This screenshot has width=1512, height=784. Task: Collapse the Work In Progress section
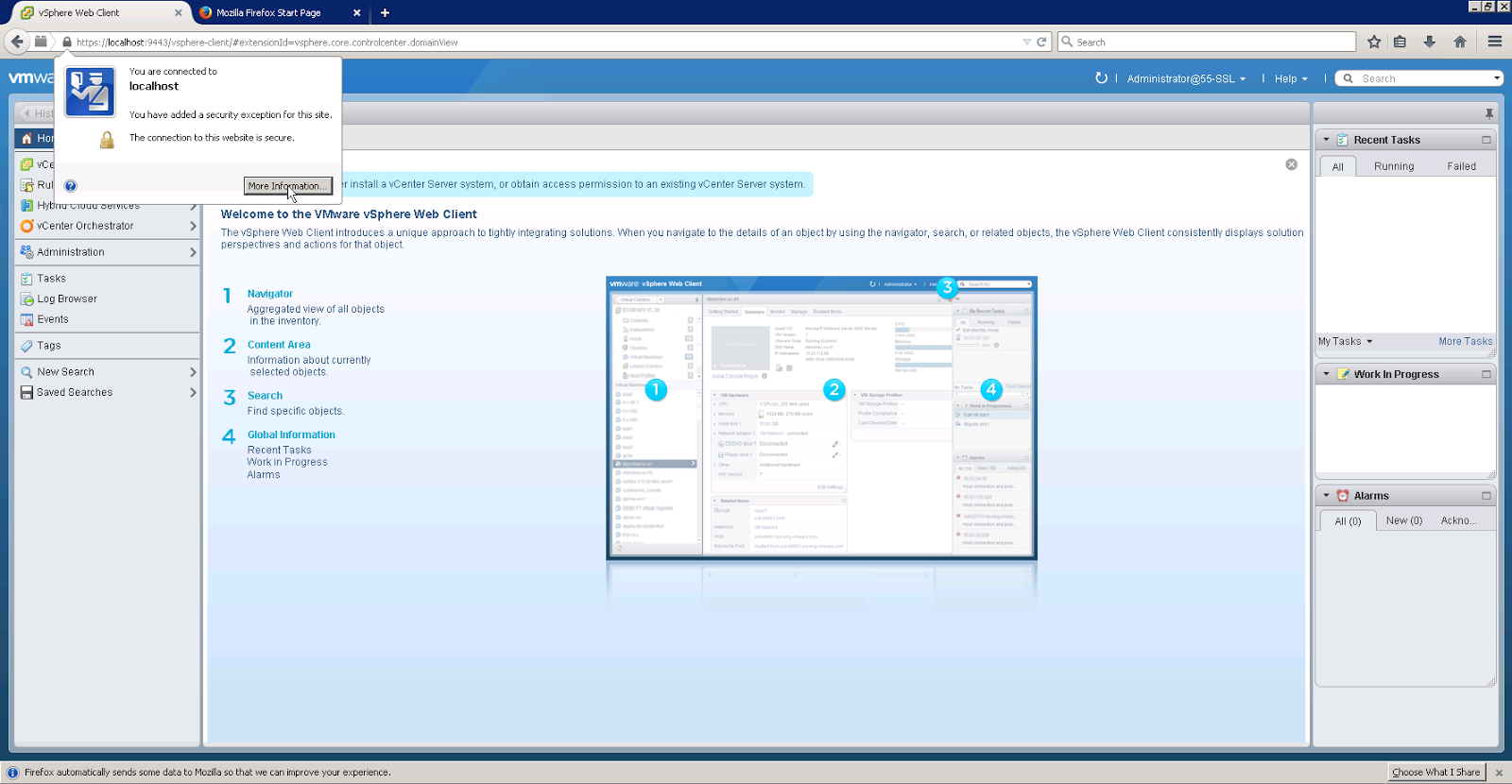click(1326, 374)
